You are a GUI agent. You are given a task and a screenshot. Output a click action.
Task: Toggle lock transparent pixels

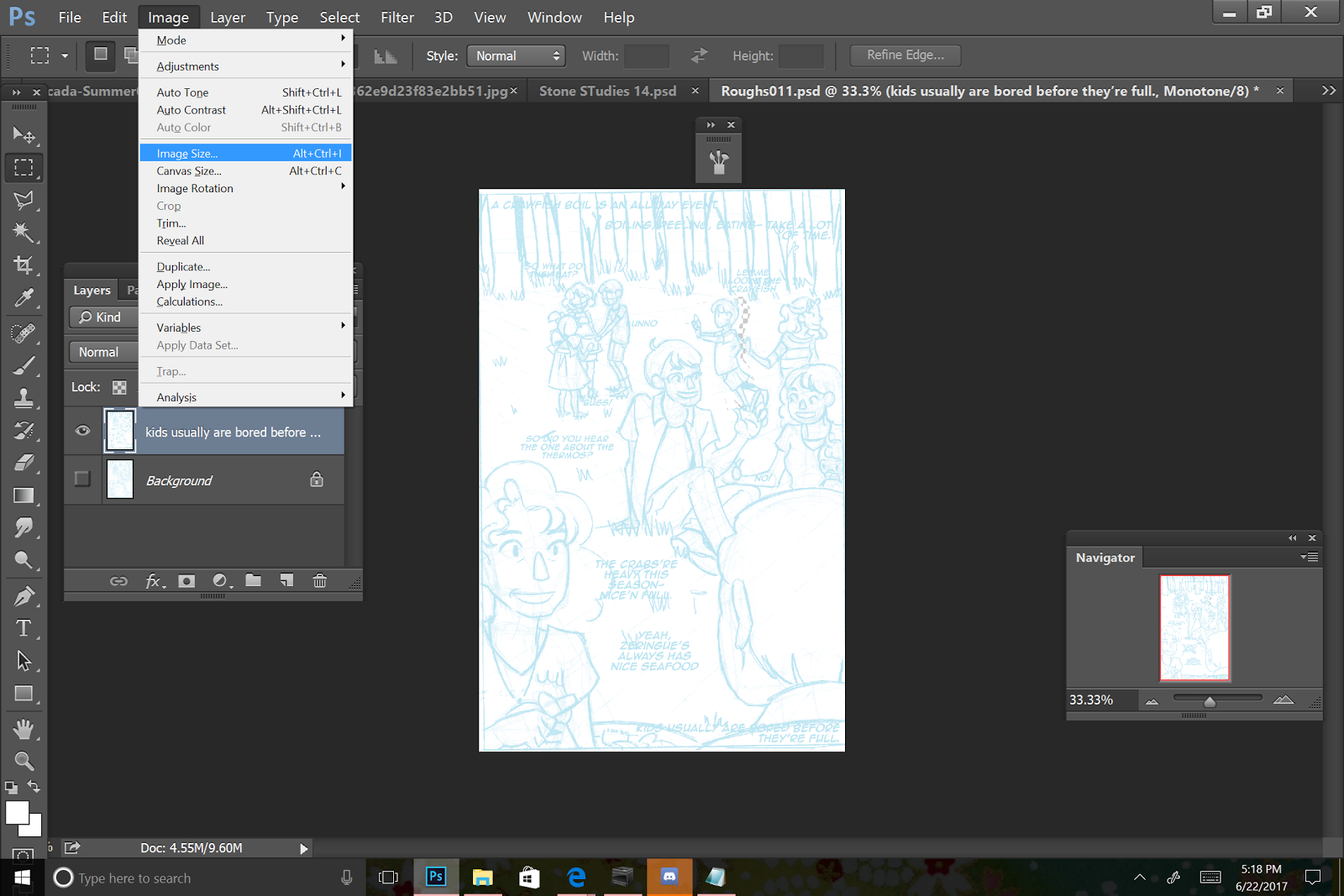point(119,387)
